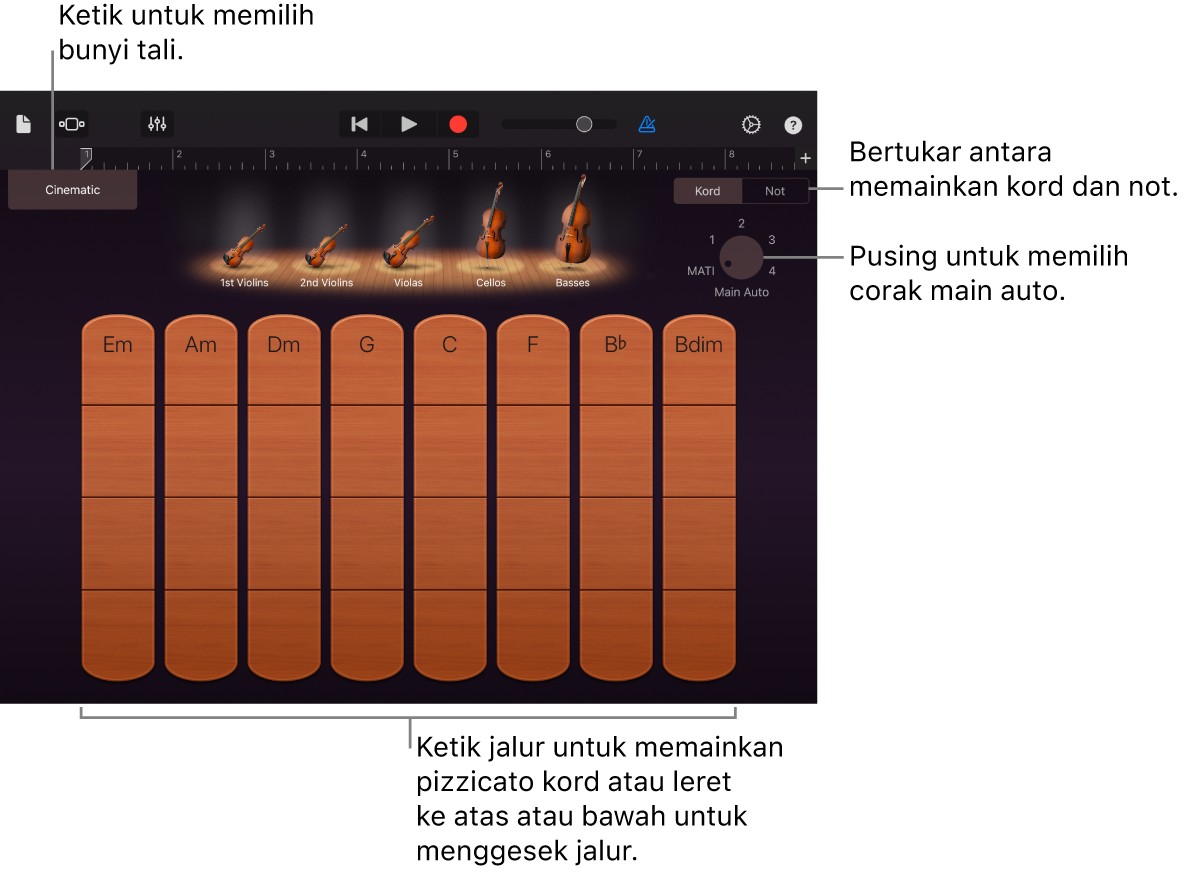Tap bottom segment of Em strip
This screenshot has width=1192, height=878.
[x=118, y=635]
